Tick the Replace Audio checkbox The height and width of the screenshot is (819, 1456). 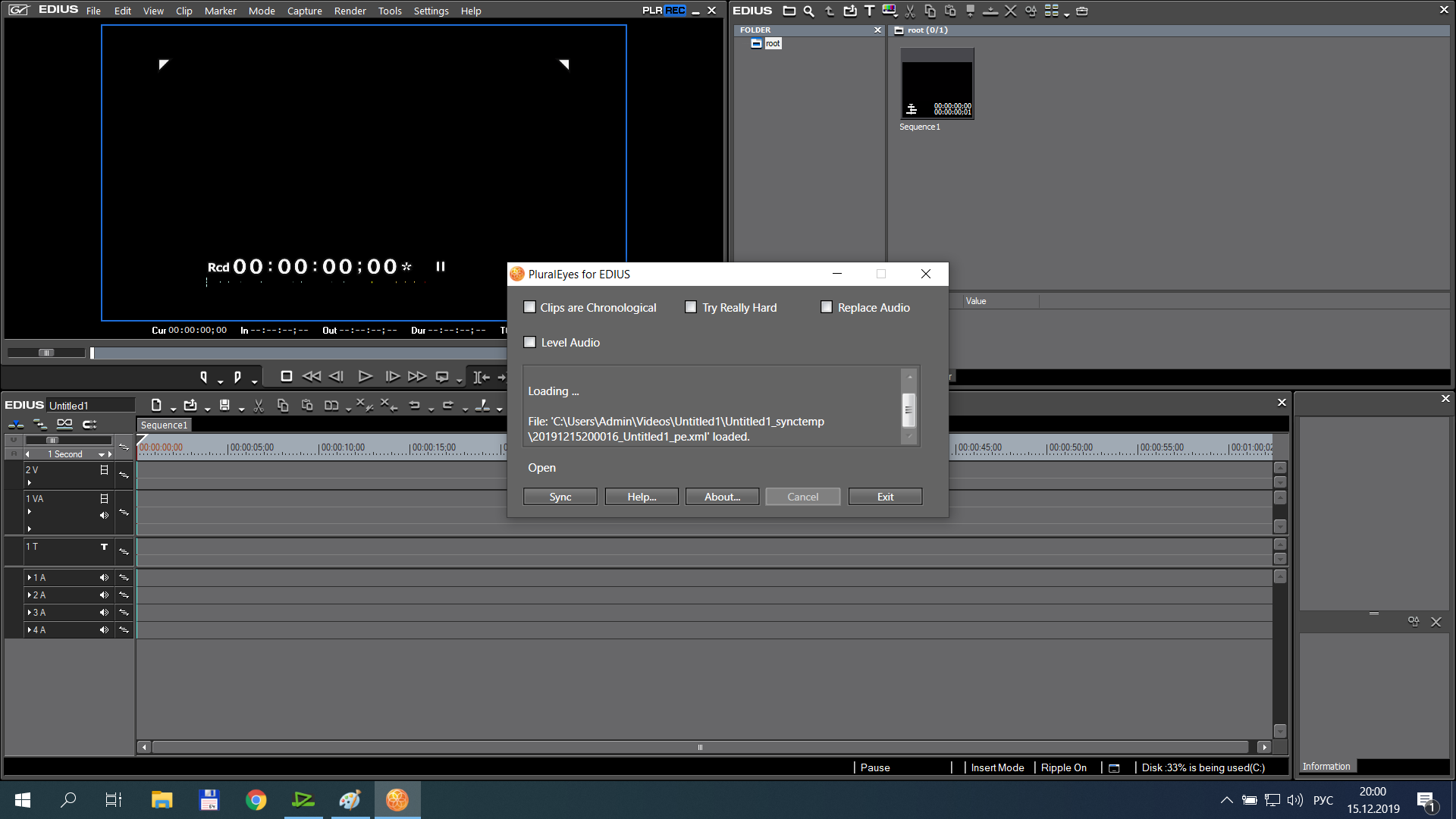click(x=827, y=307)
